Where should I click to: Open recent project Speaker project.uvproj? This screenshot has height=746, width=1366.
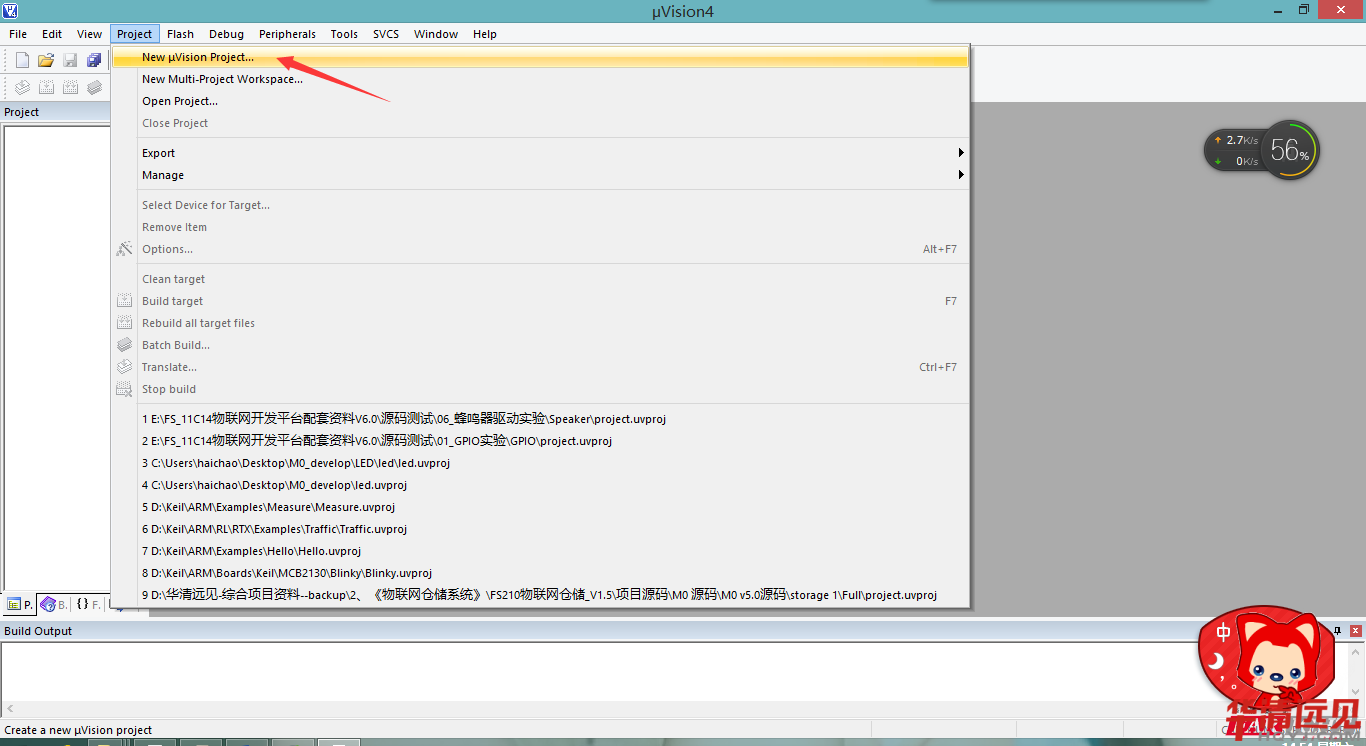404,419
